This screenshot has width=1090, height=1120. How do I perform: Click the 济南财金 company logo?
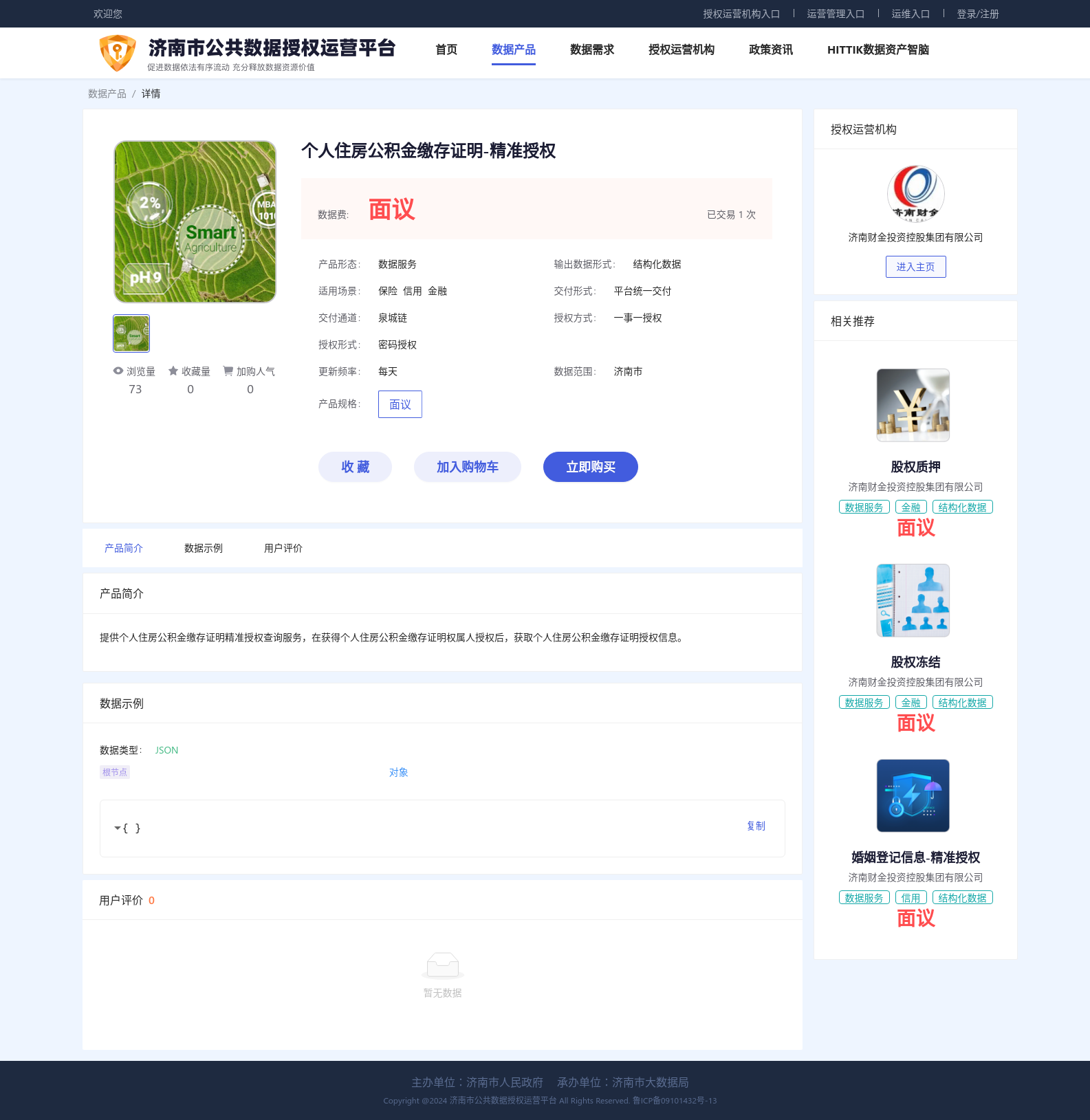tap(915, 195)
